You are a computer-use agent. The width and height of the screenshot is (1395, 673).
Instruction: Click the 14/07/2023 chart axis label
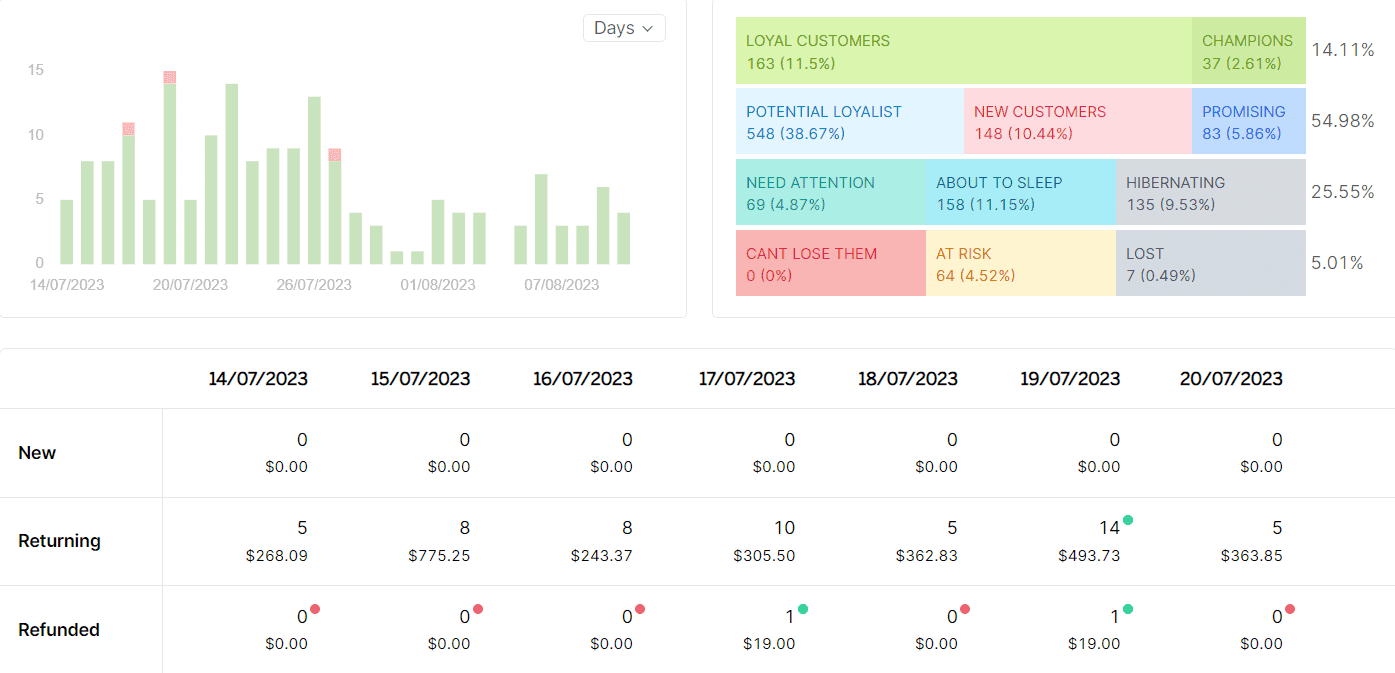point(67,285)
